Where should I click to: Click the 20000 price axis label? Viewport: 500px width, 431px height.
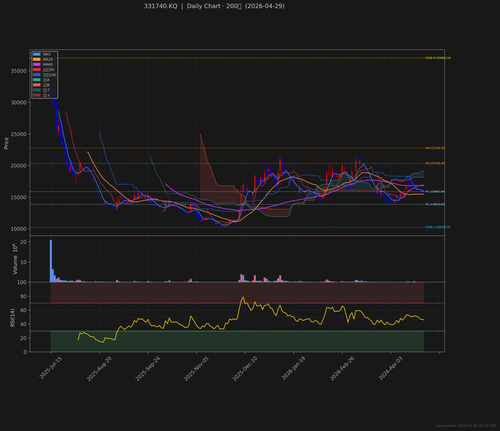(18, 166)
